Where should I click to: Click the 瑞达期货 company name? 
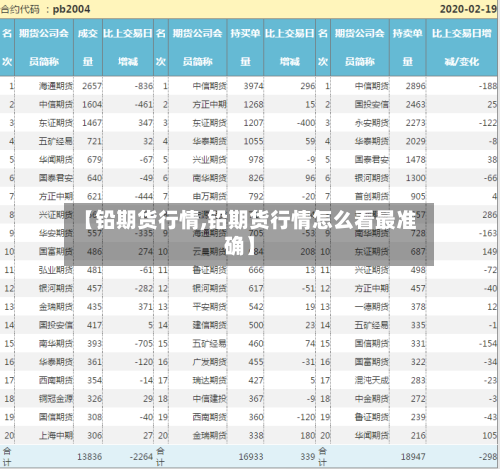point(209,380)
